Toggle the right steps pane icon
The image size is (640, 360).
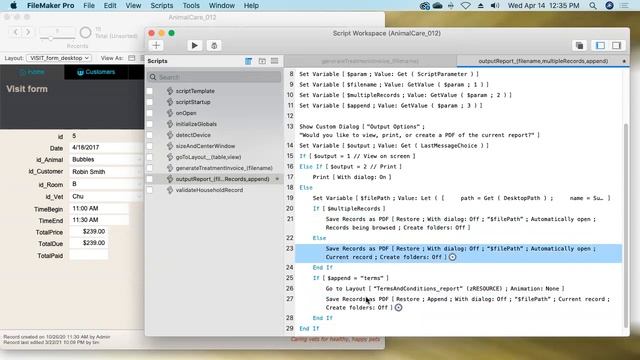click(616, 45)
